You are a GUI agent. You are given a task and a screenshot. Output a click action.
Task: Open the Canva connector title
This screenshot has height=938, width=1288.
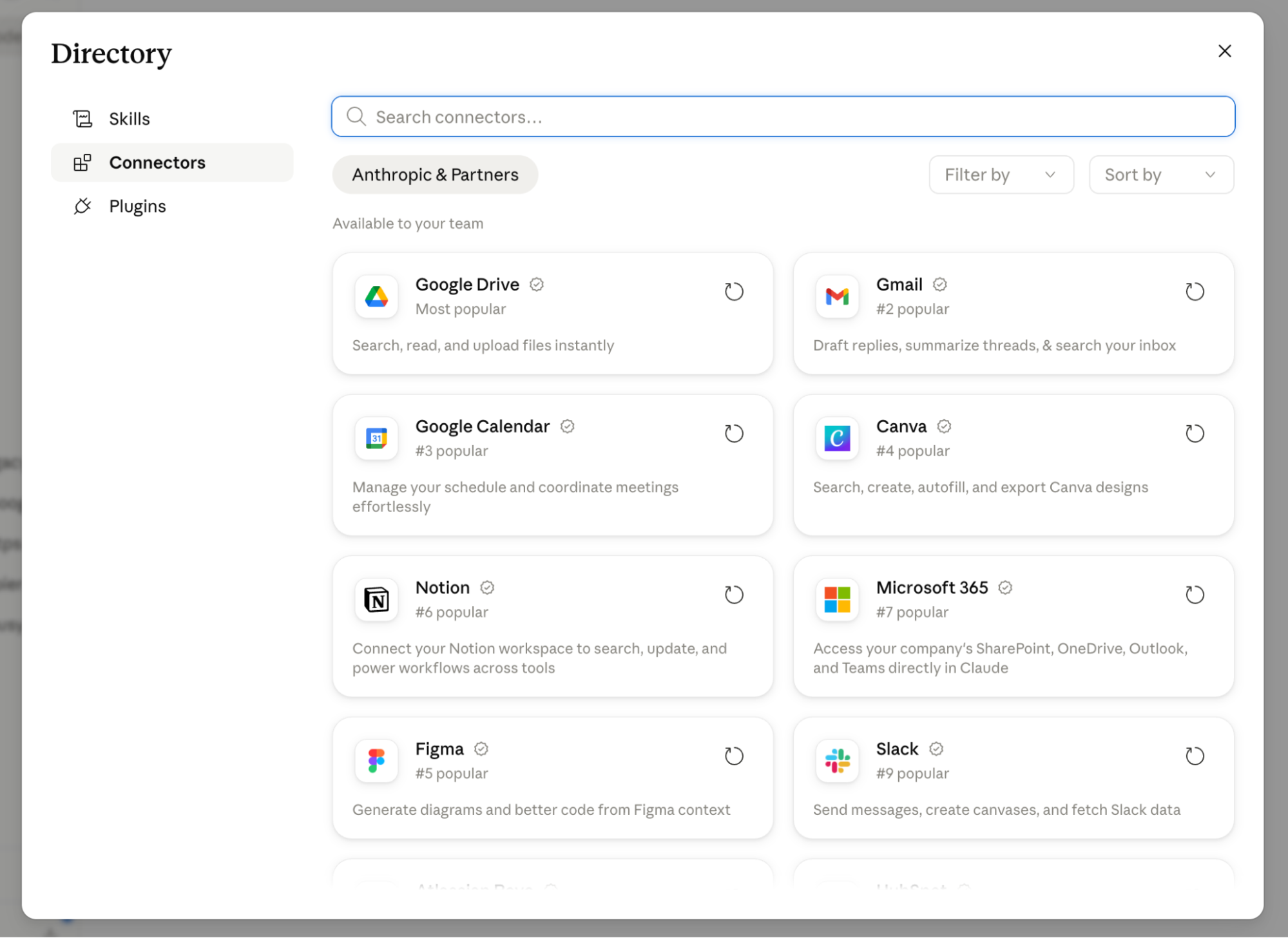click(x=901, y=426)
